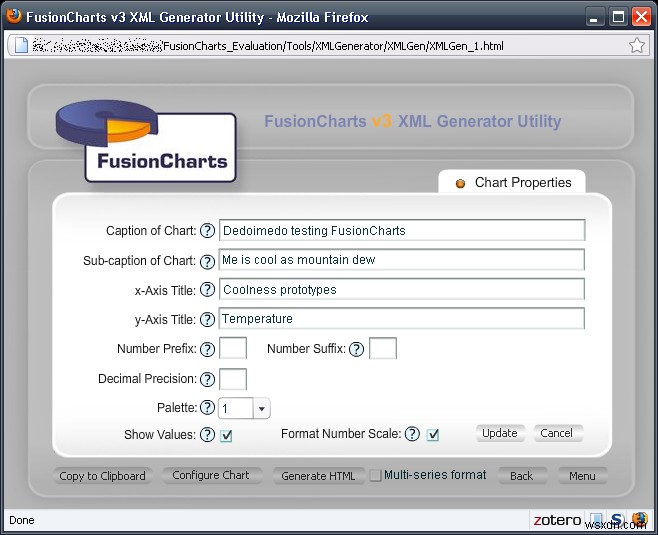This screenshot has width=658, height=535.
Task: Open Zotero from the status bar
Action: 557,520
